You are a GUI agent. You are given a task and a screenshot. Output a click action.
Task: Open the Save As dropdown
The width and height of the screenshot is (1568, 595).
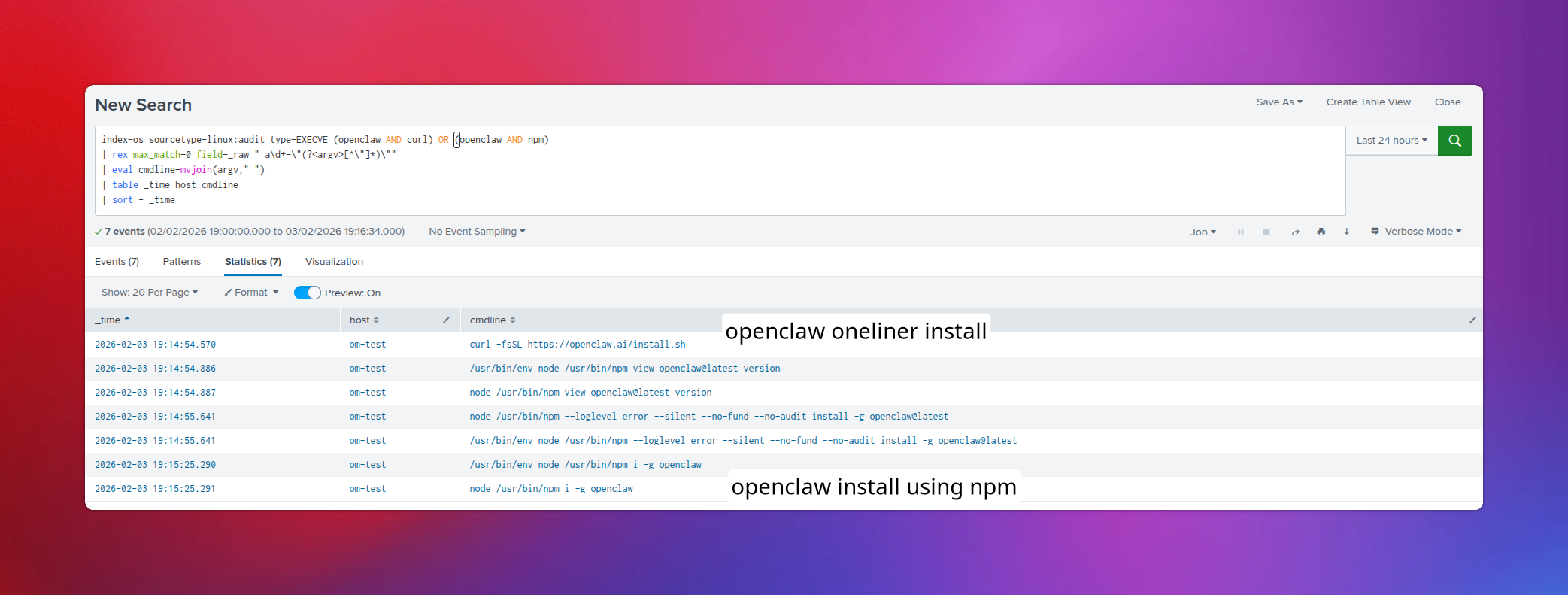tap(1279, 102)
